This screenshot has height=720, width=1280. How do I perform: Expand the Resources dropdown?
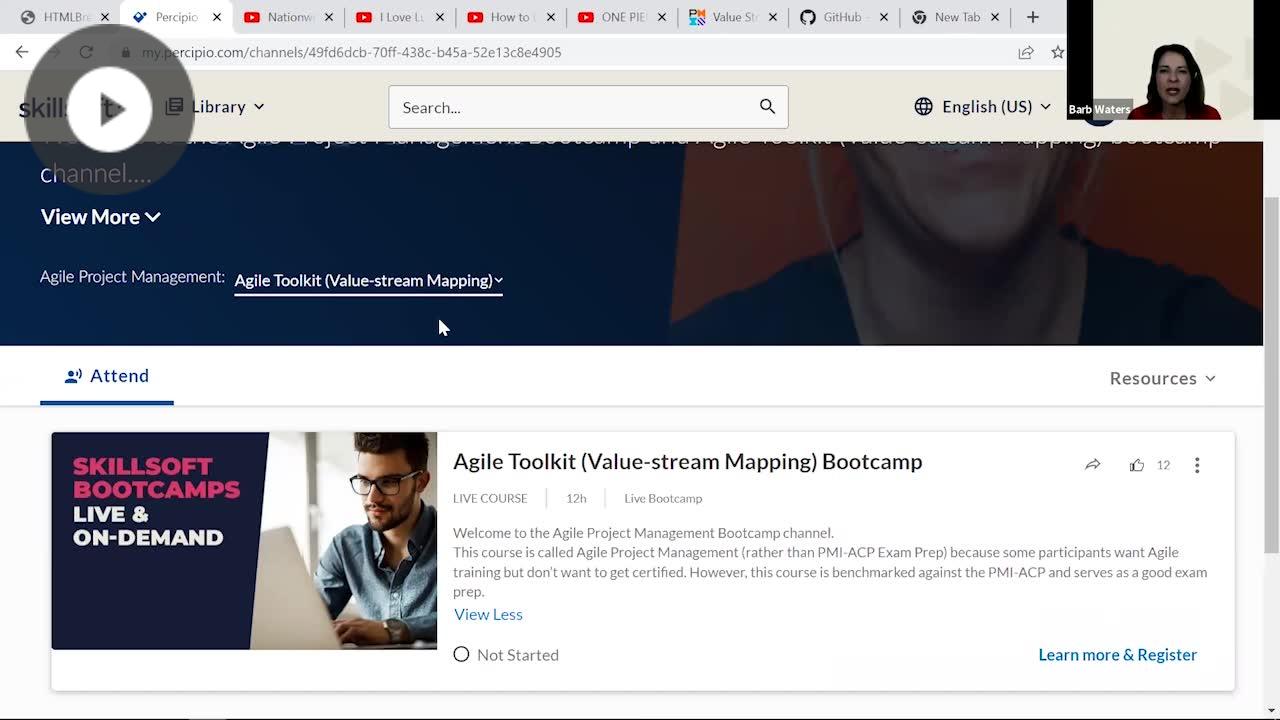[1160, 378]
